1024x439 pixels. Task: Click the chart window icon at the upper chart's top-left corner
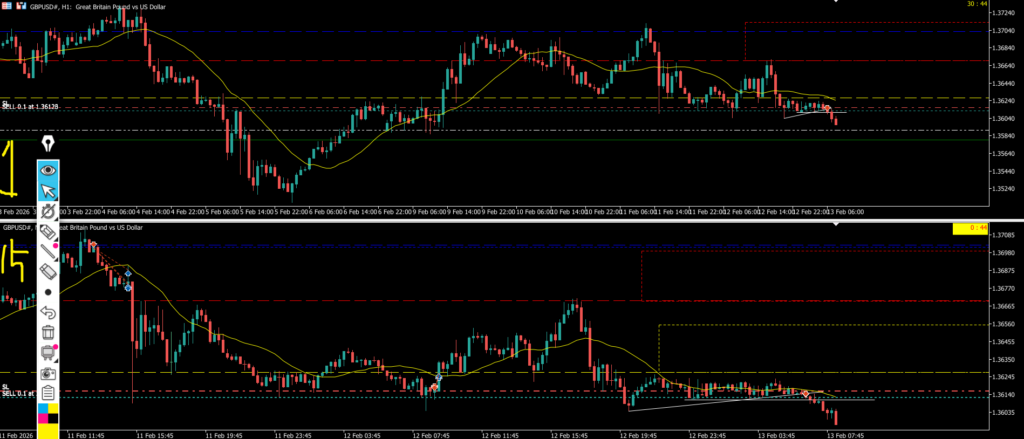[x=4, y=5]
